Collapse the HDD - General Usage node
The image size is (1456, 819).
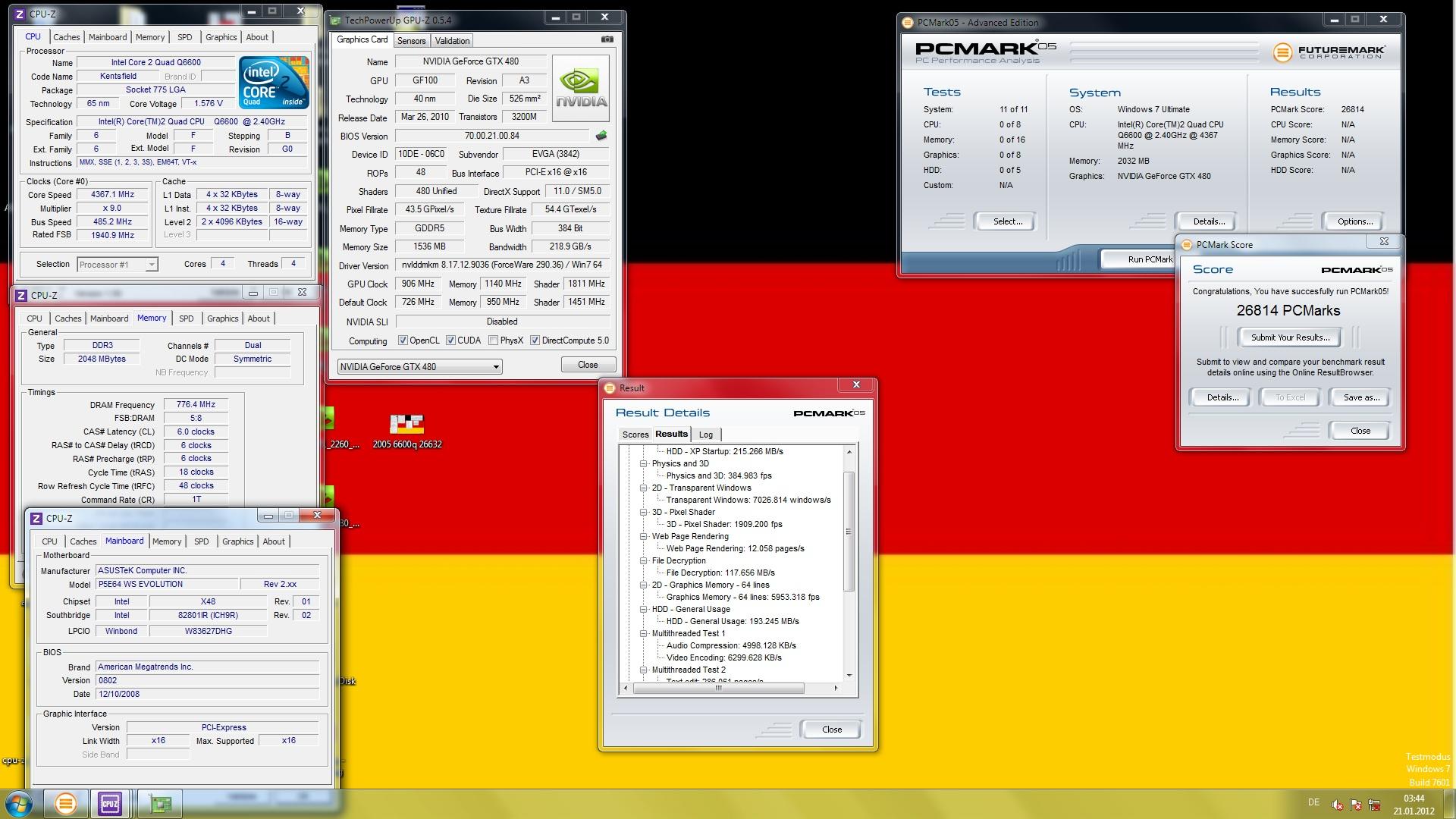(643, 609)
